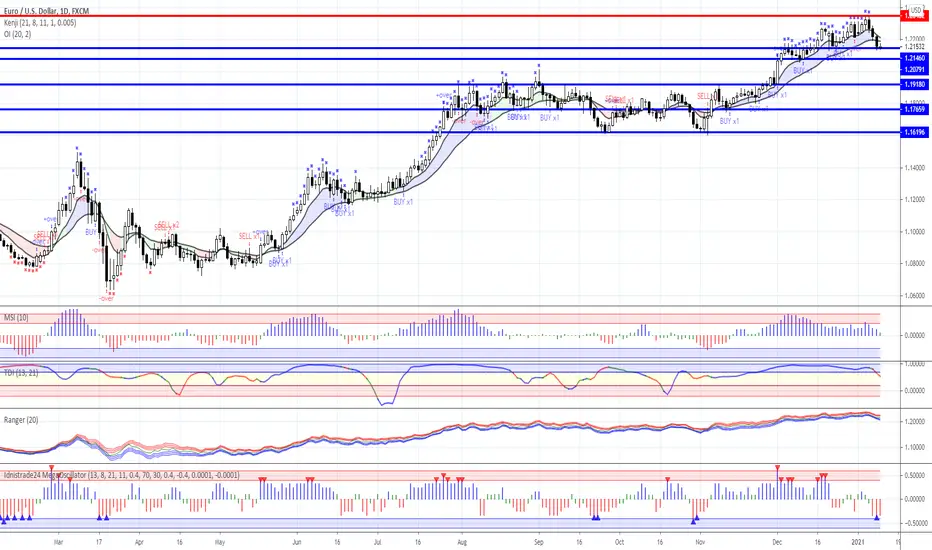
Task: Select the Ranger (20) indicator label
Action: pos(21,420)
